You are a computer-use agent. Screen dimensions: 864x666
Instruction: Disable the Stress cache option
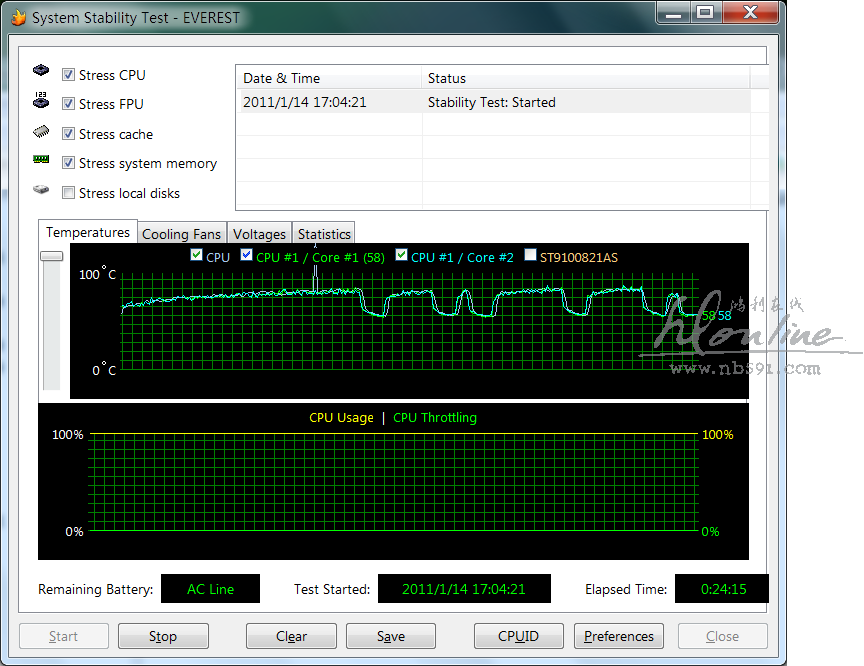point(68,133)
